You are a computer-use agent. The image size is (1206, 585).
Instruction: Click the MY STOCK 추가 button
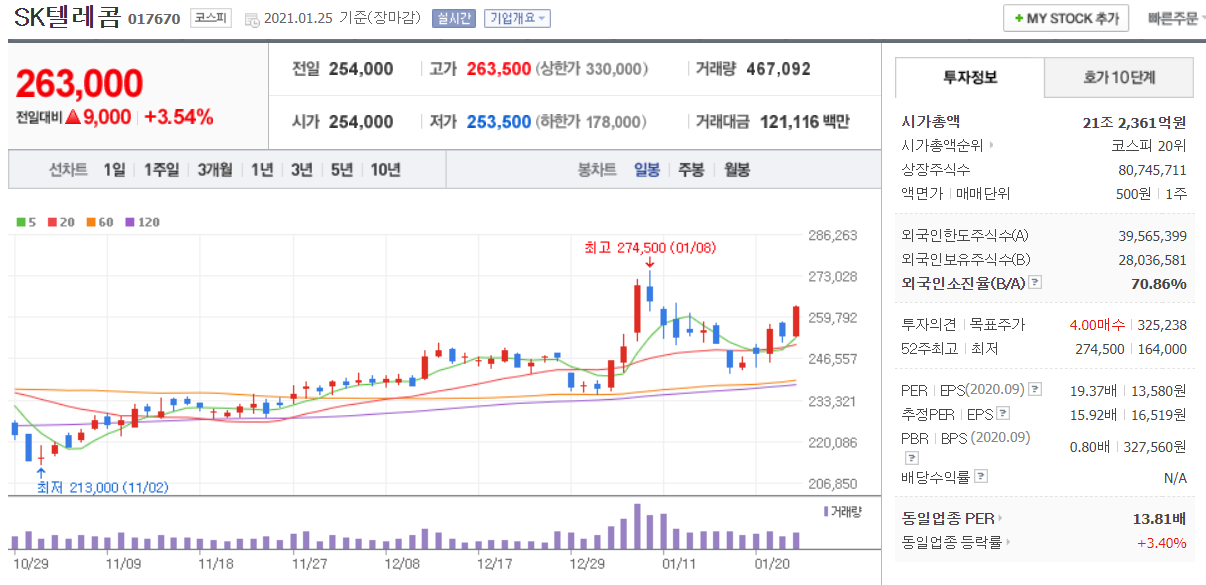coord(1066,18)
